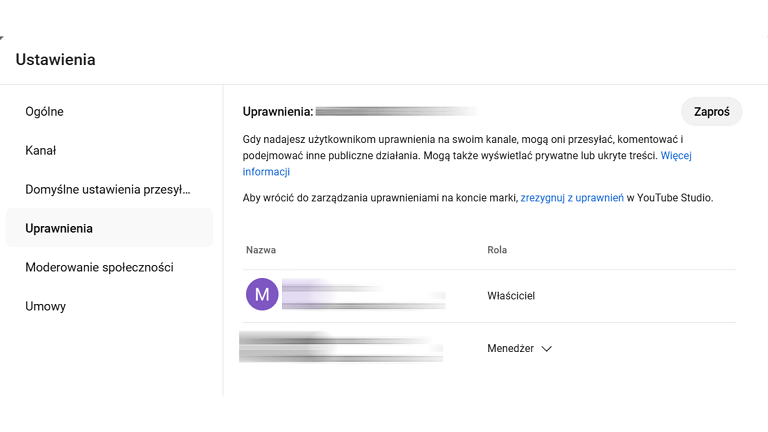Screen dimensions: 768x432
Task: Open Domyślne ustawienia przesyłania section
Action: [x=109, y=190]
